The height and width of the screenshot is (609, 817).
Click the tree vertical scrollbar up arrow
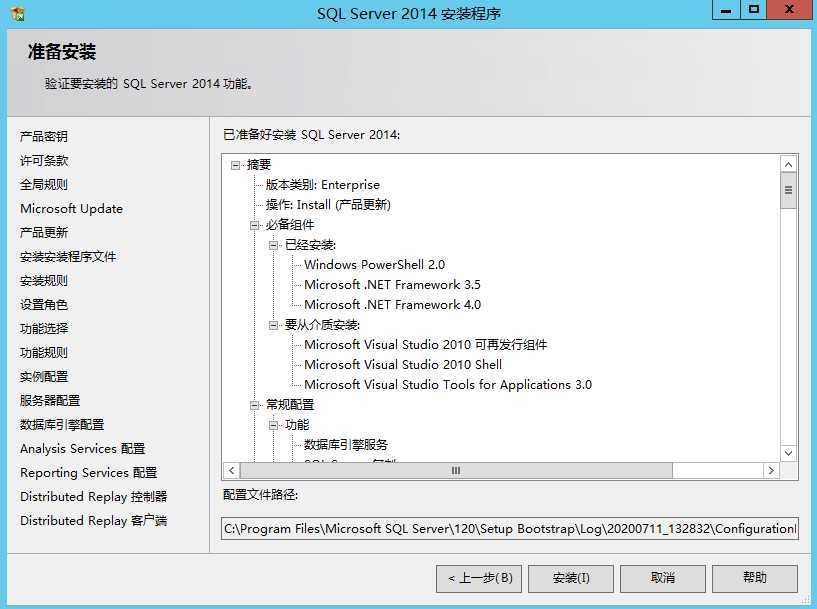pos(788,165)
